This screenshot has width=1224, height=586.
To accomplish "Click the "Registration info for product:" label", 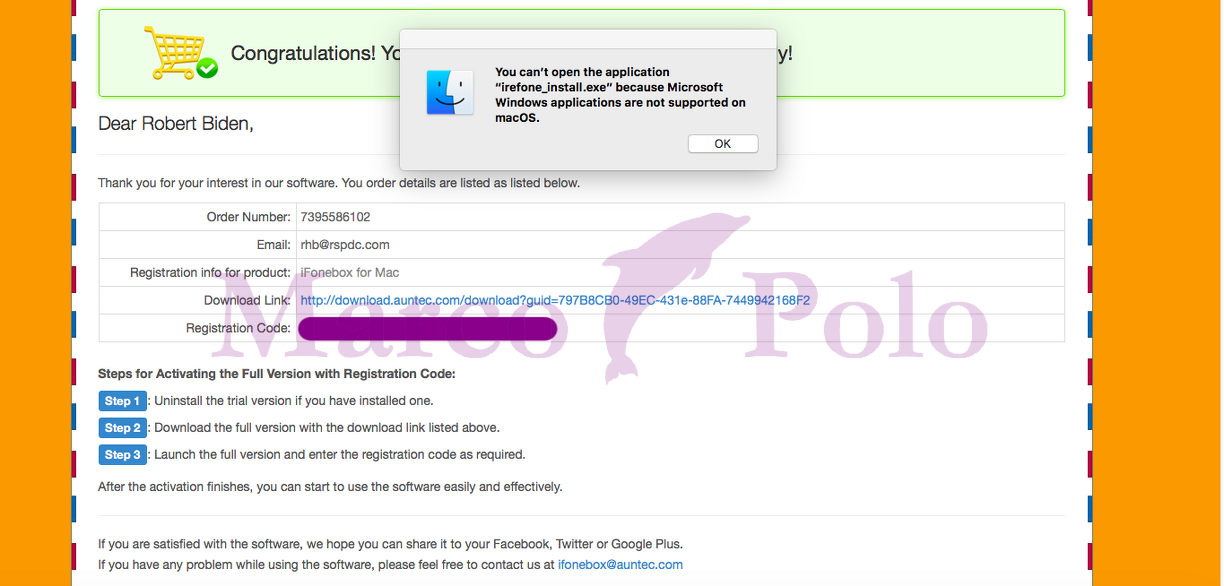I will point(210,272).
